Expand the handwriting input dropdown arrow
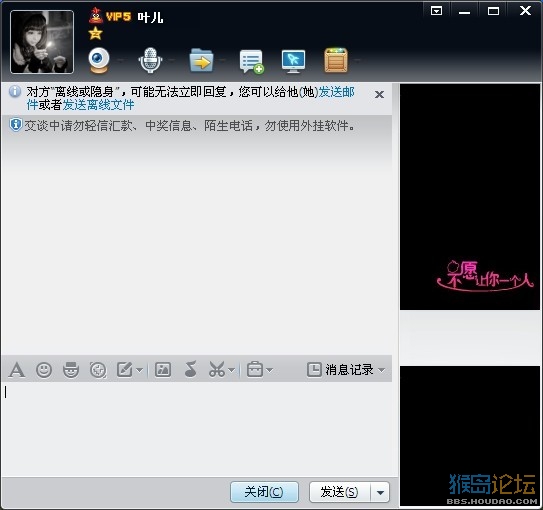Viewport: 543px width, 510px height. coord(139,370)
